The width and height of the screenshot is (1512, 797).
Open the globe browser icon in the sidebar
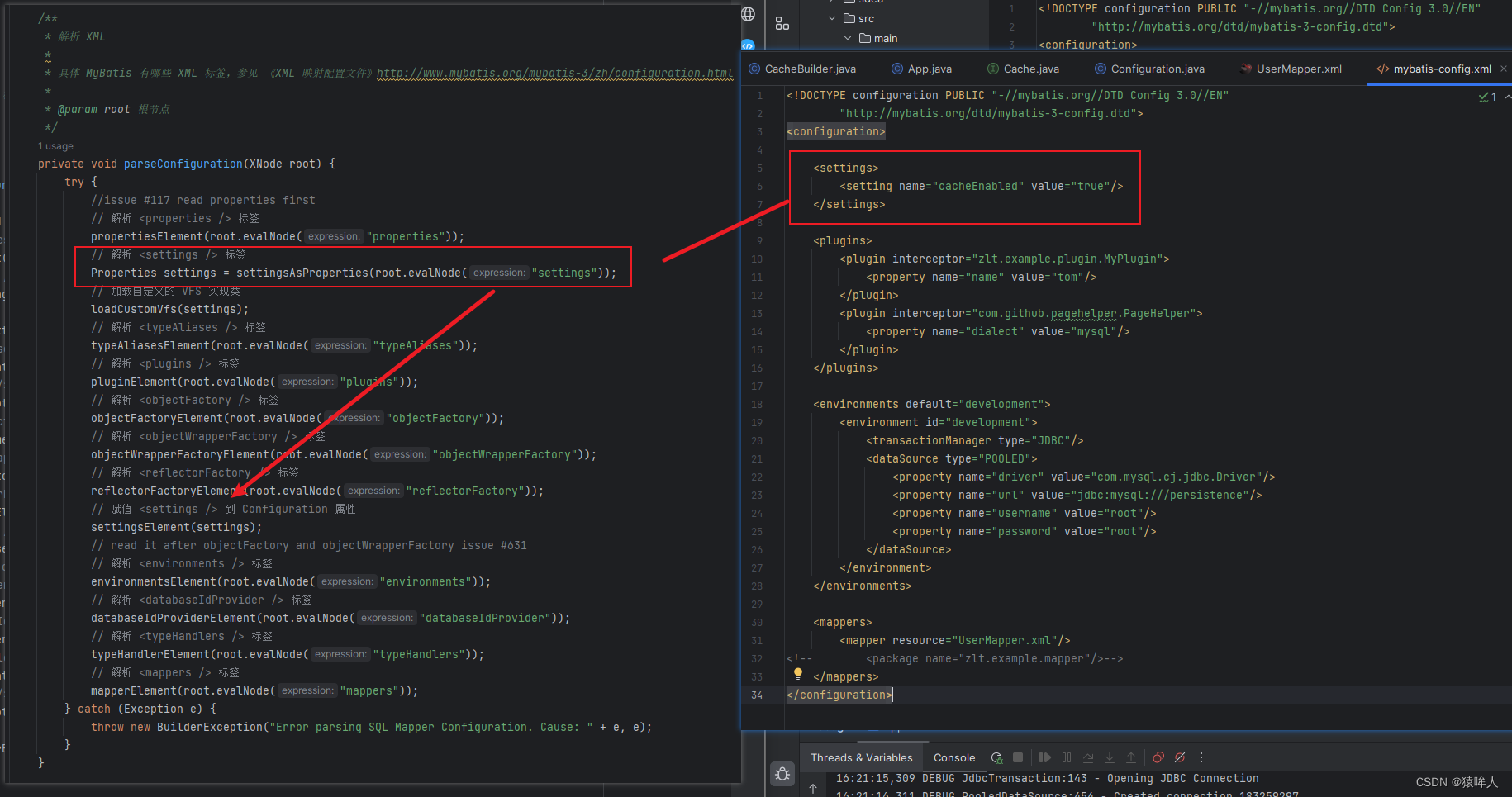pos(748,14)
